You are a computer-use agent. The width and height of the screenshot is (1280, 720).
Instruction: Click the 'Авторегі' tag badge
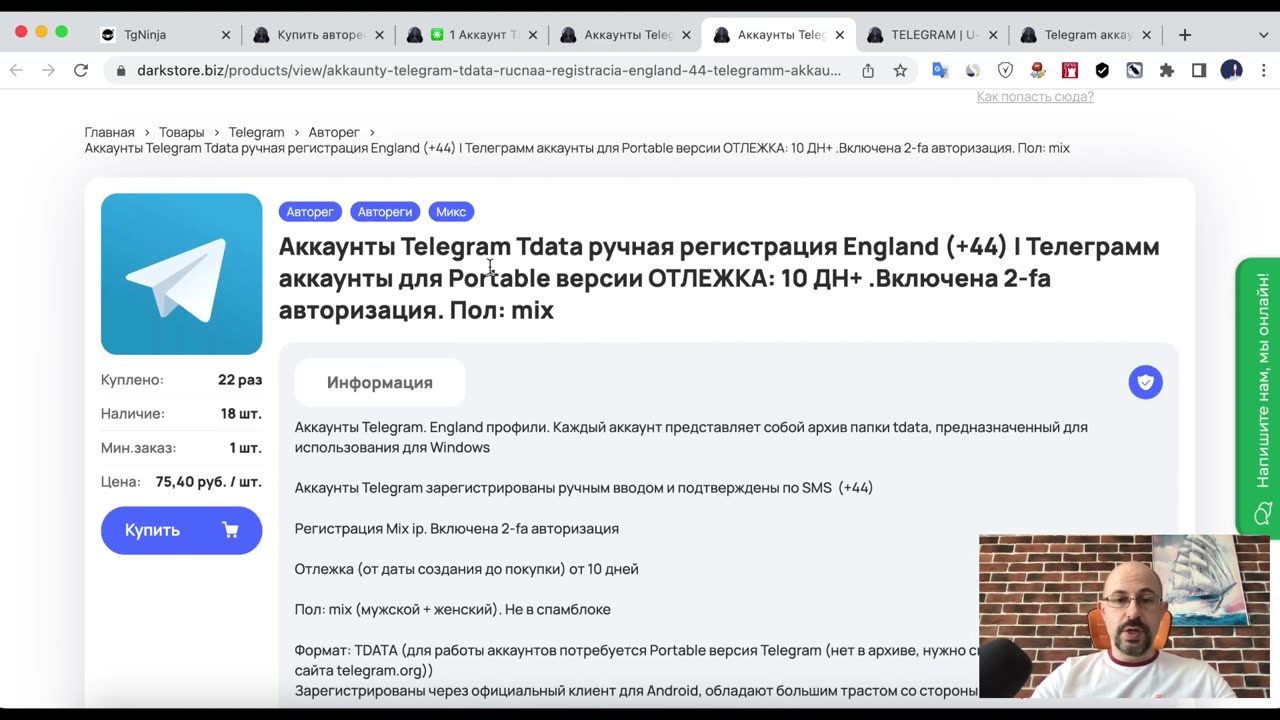point(385,212)
